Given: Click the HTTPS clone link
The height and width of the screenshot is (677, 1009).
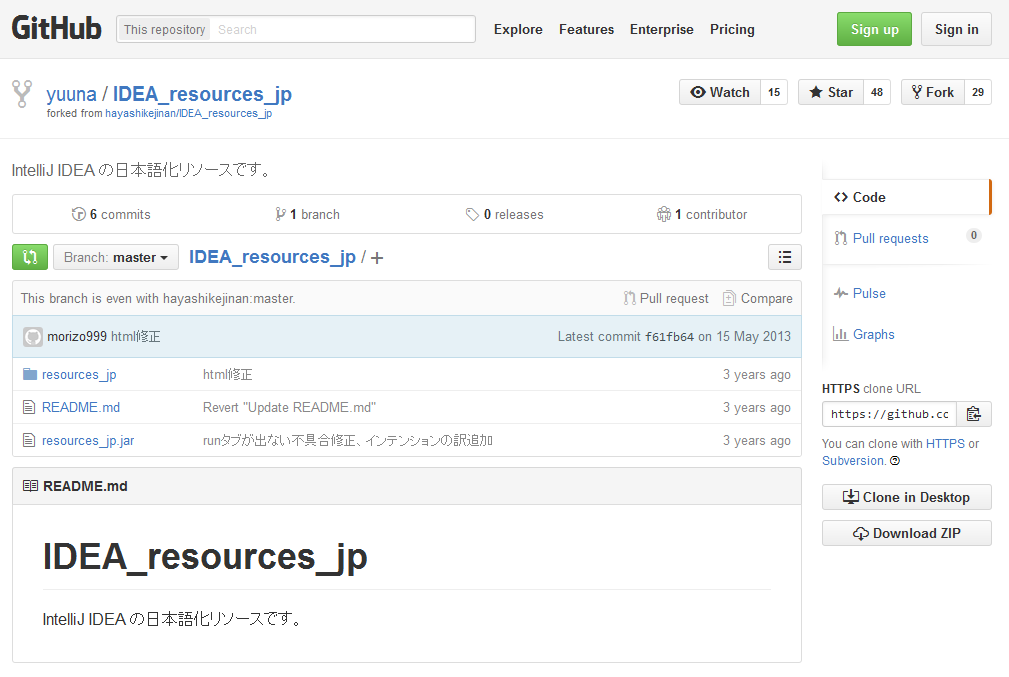Looking at the screenshot, I should (945, 443).
